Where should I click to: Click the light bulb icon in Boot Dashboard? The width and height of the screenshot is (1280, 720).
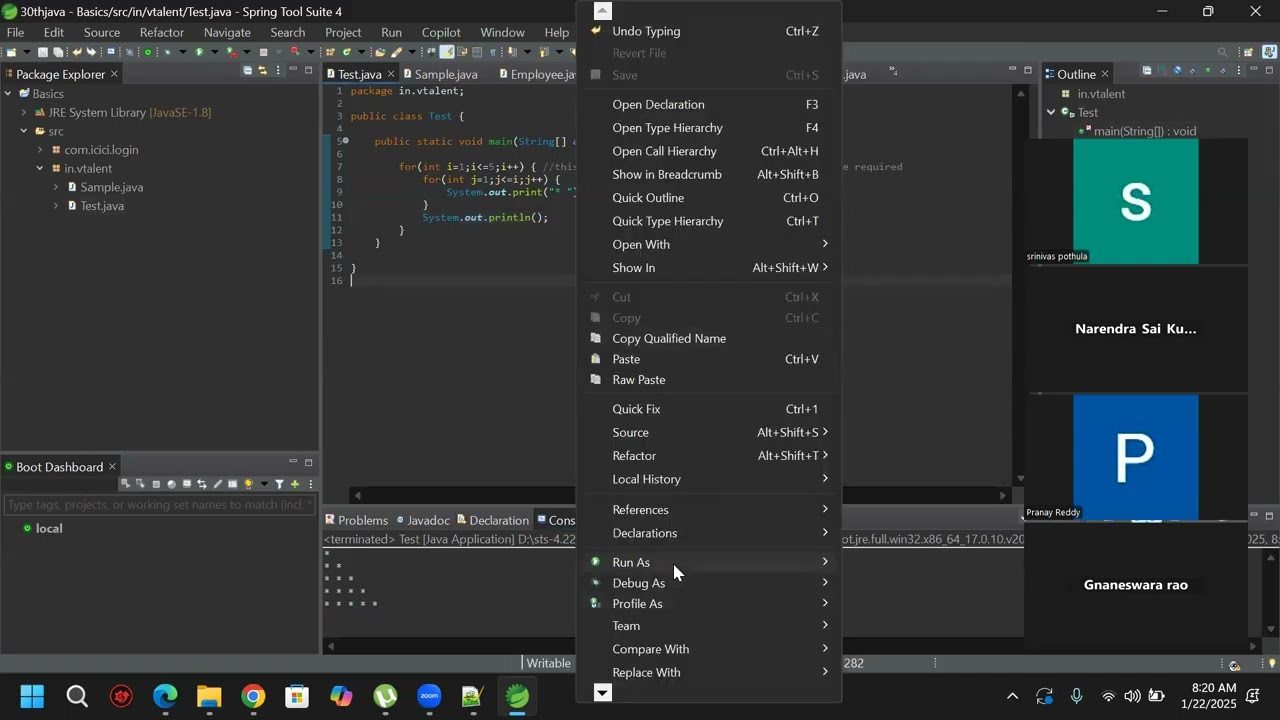pos(249,484)
